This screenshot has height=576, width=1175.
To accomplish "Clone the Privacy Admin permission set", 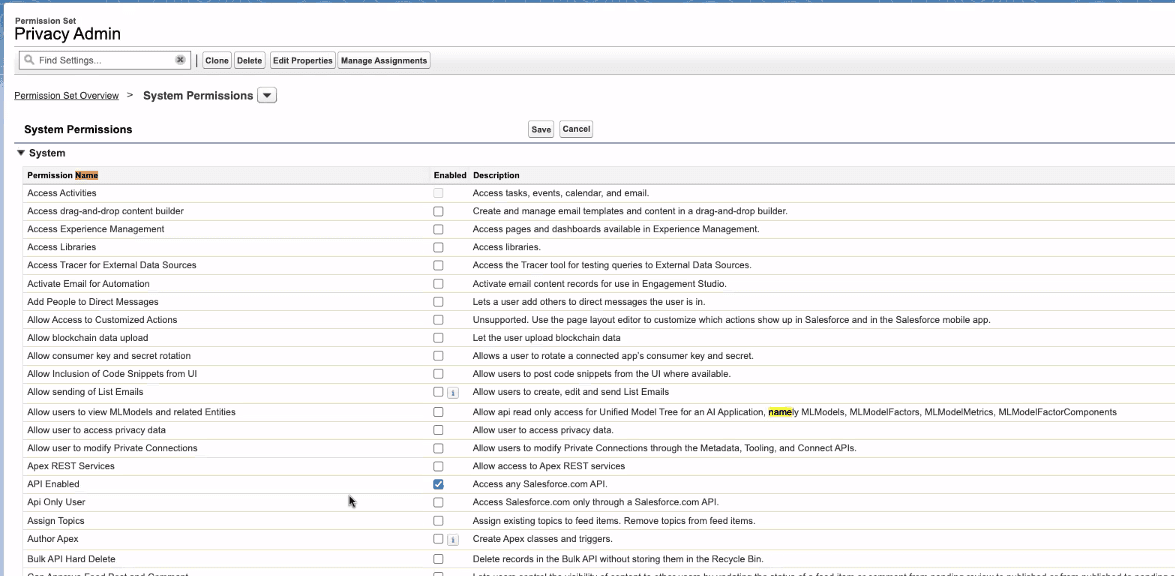I will click(x=217, y=60).
